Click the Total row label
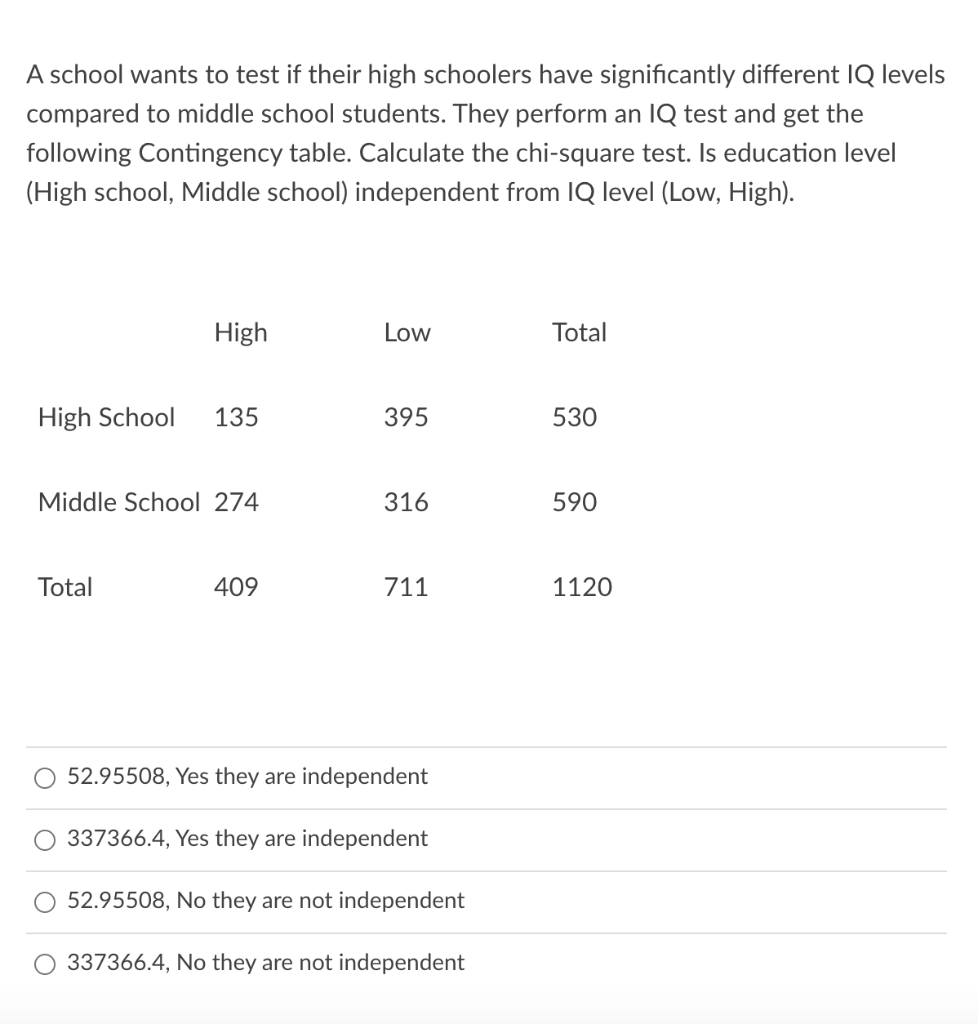978x1024 pixels. pyautogui.click(x=65, y=588)
